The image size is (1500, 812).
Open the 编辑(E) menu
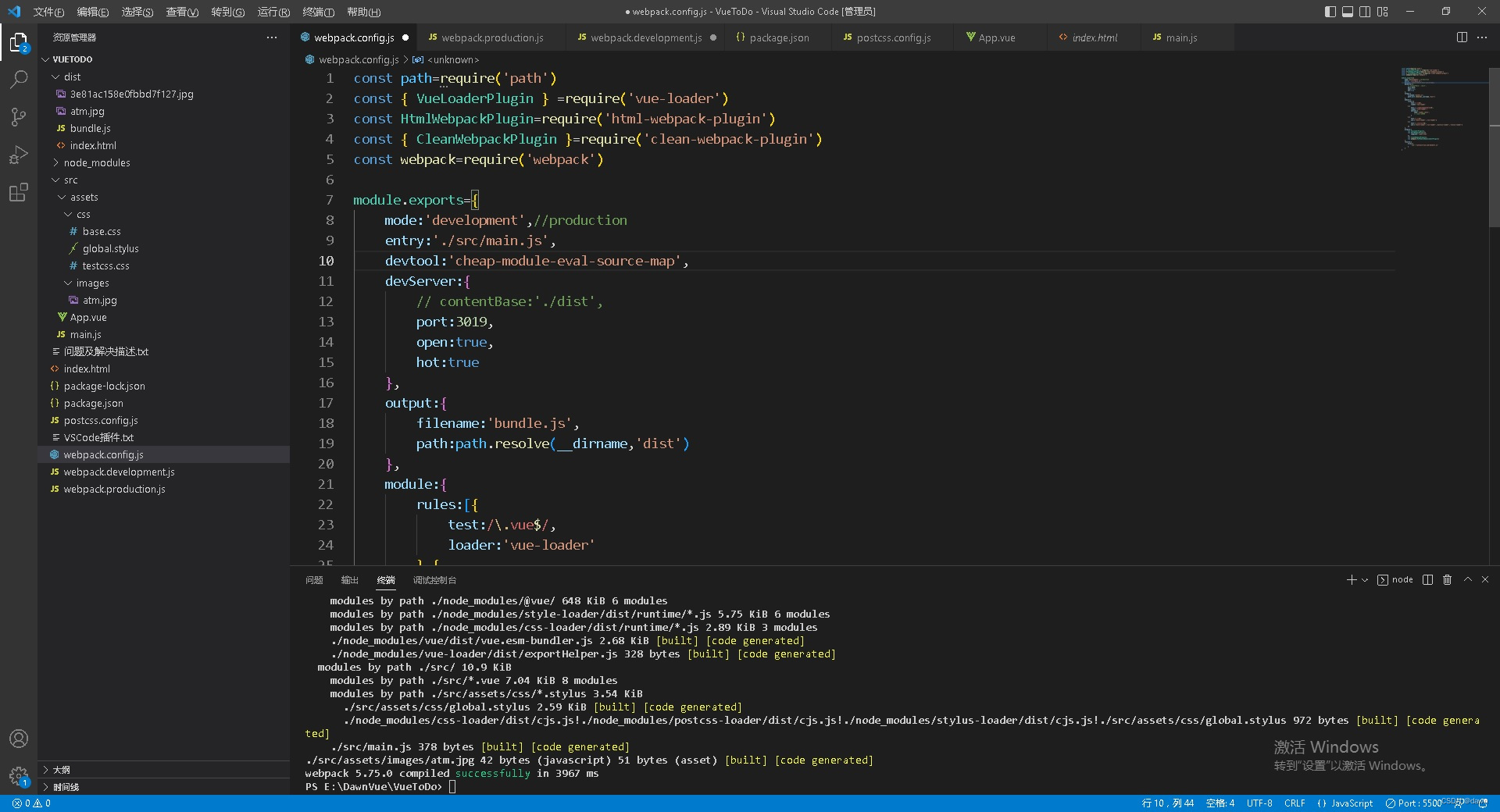[93, 12]
